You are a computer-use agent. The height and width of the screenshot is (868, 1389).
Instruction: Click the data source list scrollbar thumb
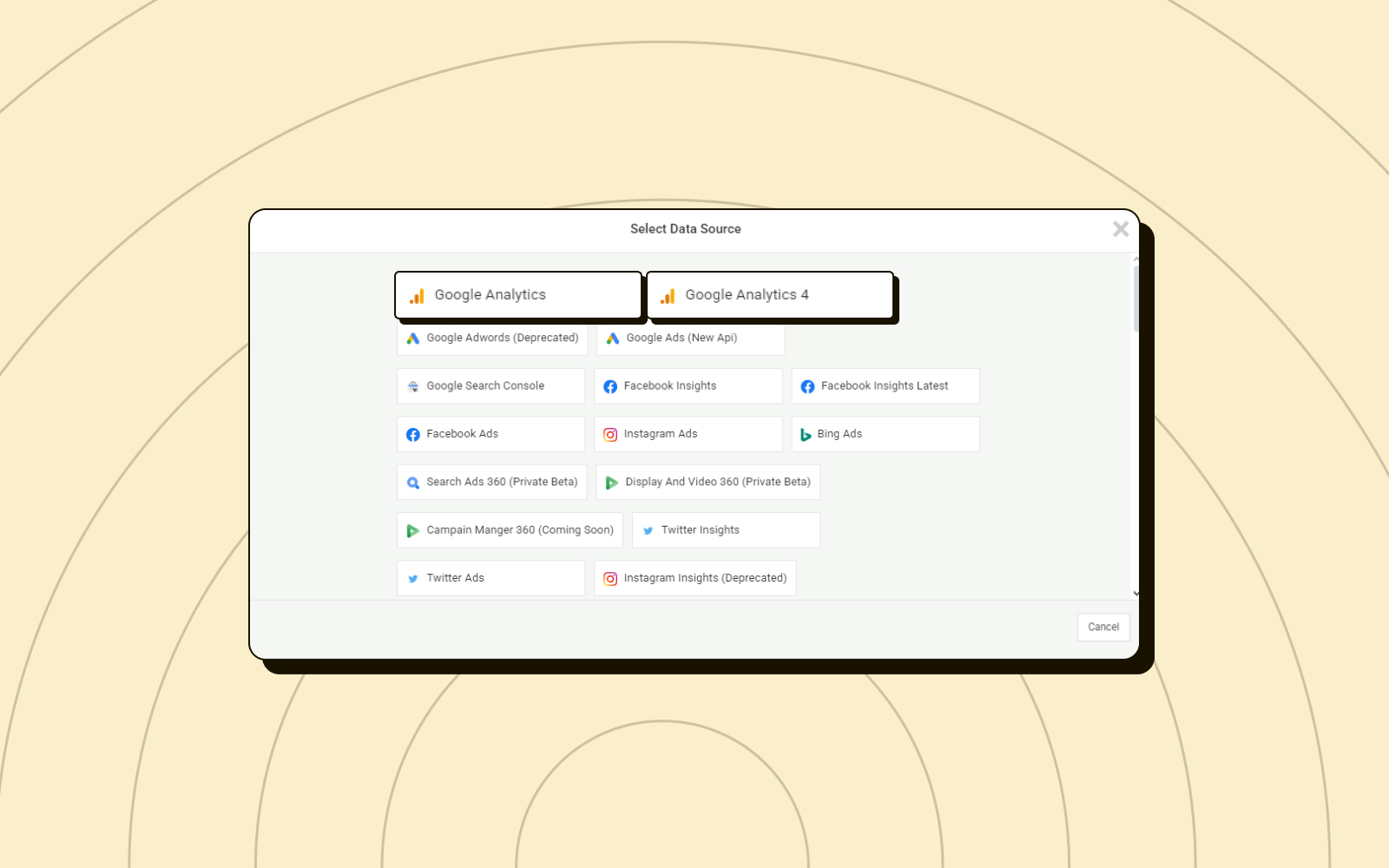tap(1136, 299)
